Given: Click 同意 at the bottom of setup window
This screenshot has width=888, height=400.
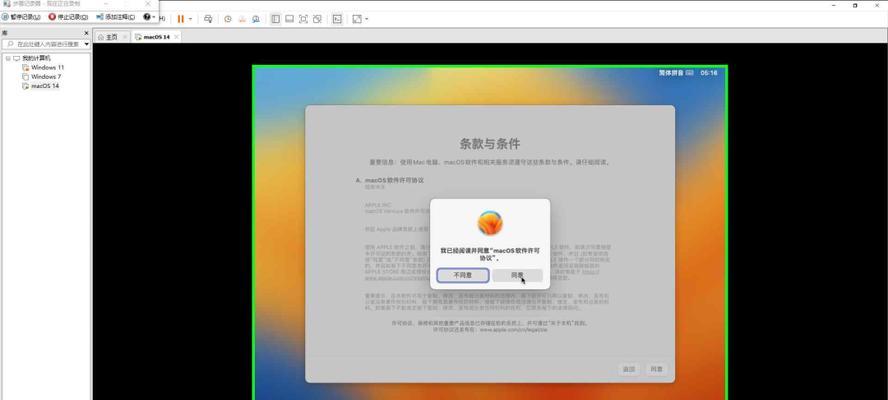Looking at the screenshot, I should point(656,369).
